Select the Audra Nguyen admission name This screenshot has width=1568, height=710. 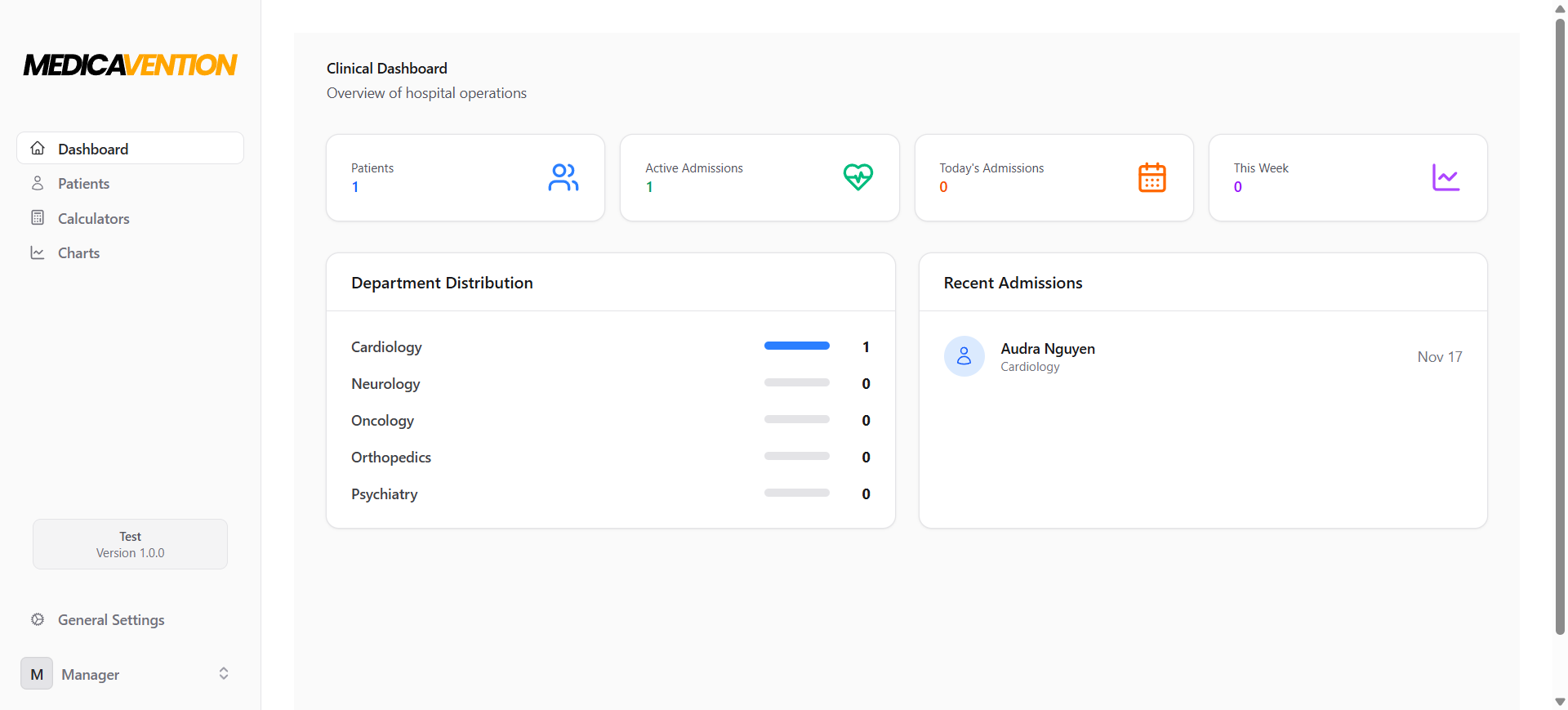[1048, 349]
